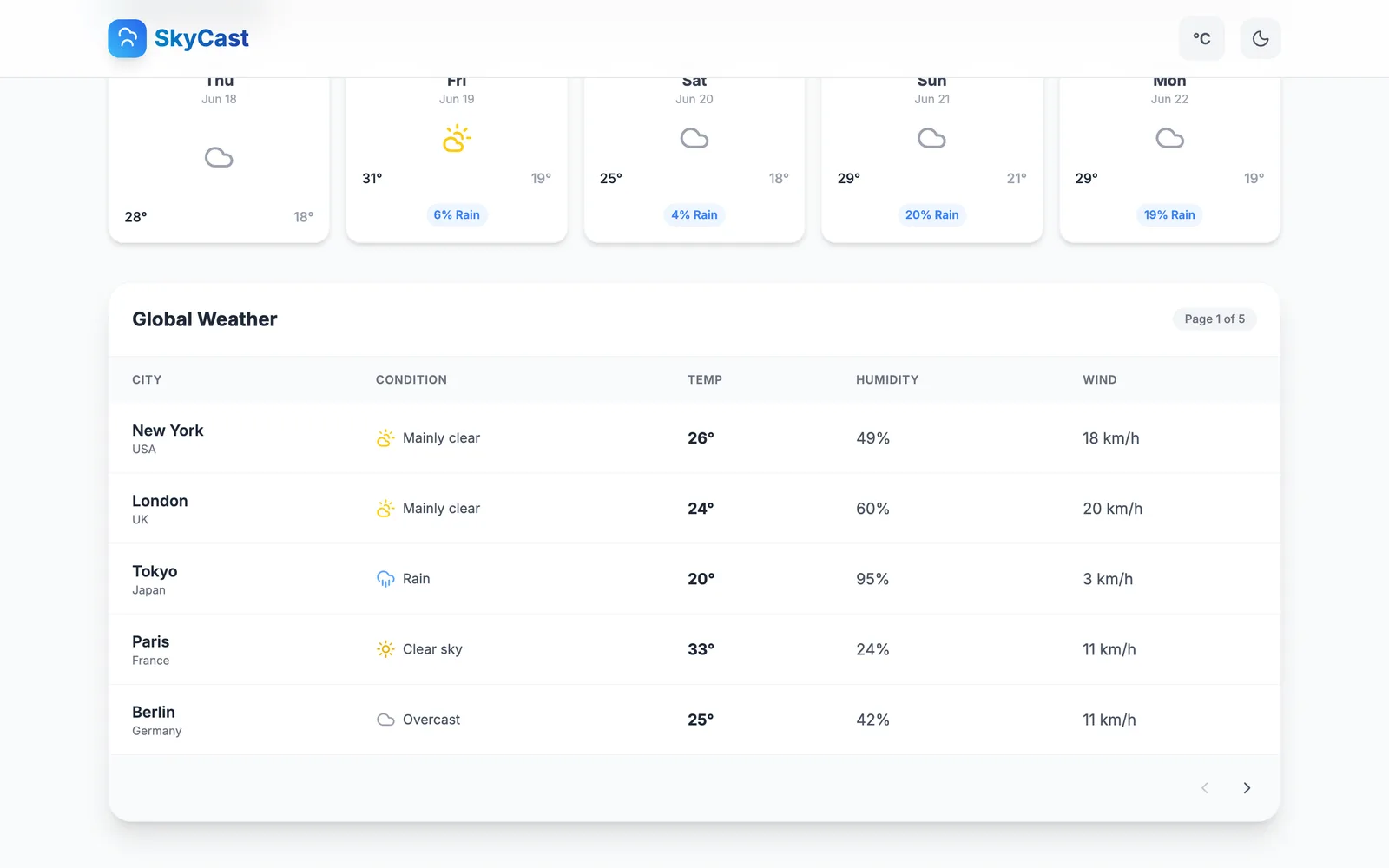1389x868 pixels.
Task: Select the New York city name
Action: (168, 431)
